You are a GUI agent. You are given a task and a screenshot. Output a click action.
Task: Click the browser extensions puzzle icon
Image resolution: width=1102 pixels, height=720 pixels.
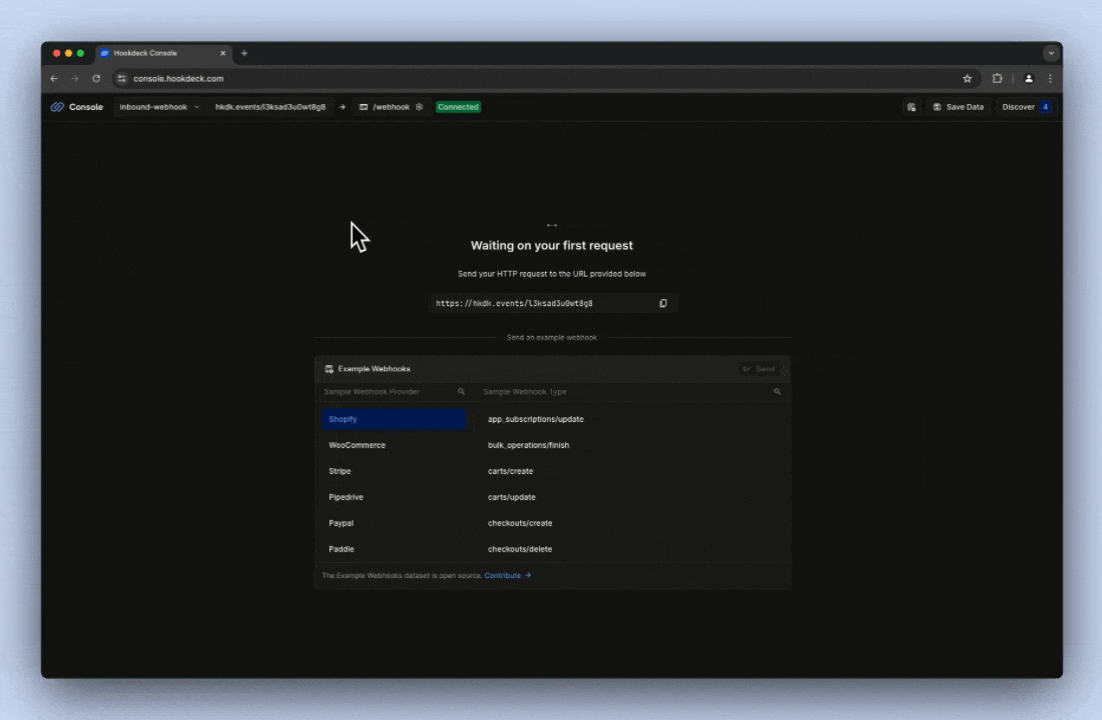pos(996,78)
